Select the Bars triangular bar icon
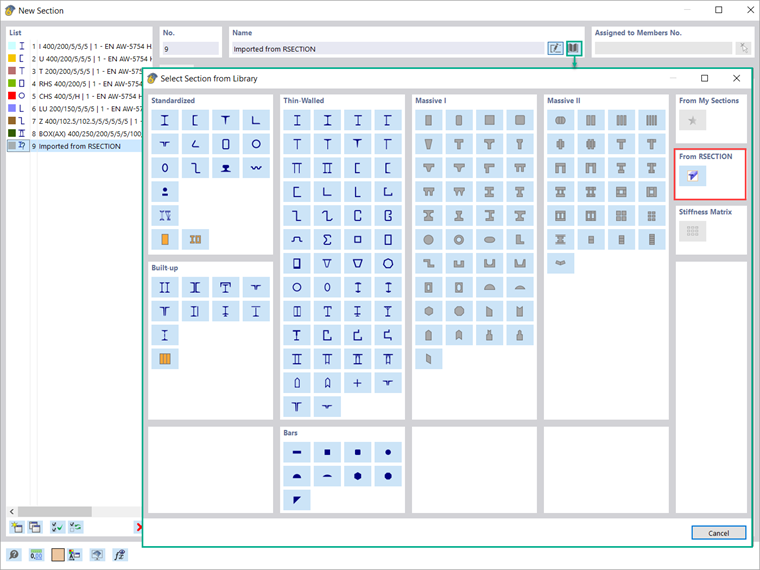Image resolution: width=760 pixels, height=570 pixels. (297, 500)
